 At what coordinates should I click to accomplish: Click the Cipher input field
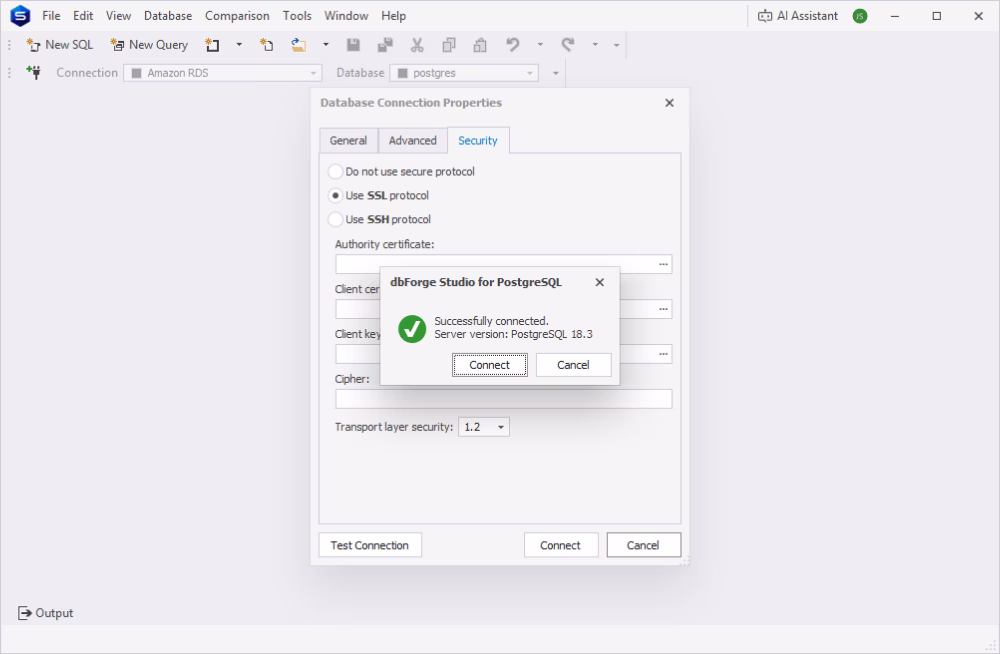(x=503, y=399)
